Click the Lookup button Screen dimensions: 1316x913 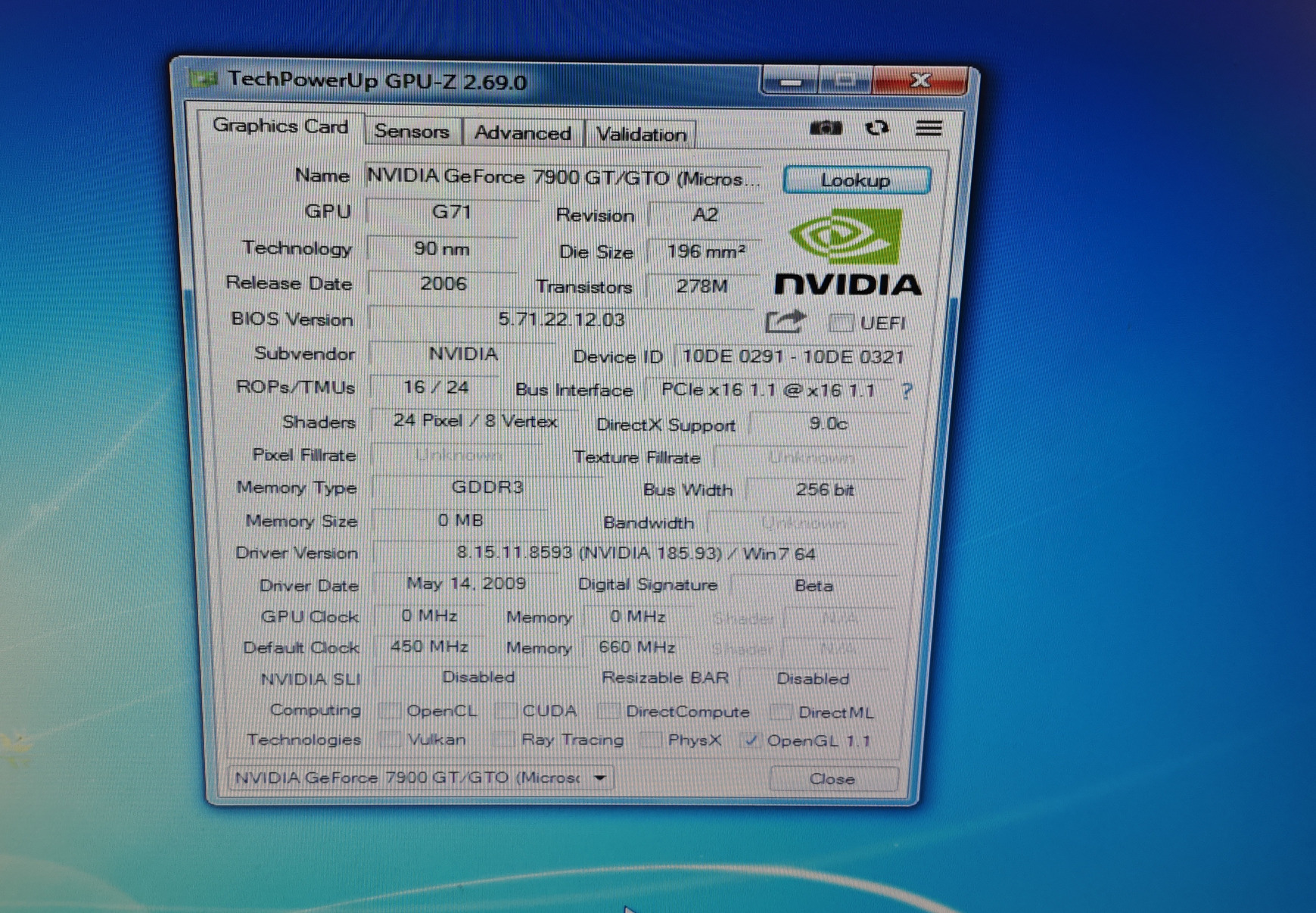pos(857,180)
